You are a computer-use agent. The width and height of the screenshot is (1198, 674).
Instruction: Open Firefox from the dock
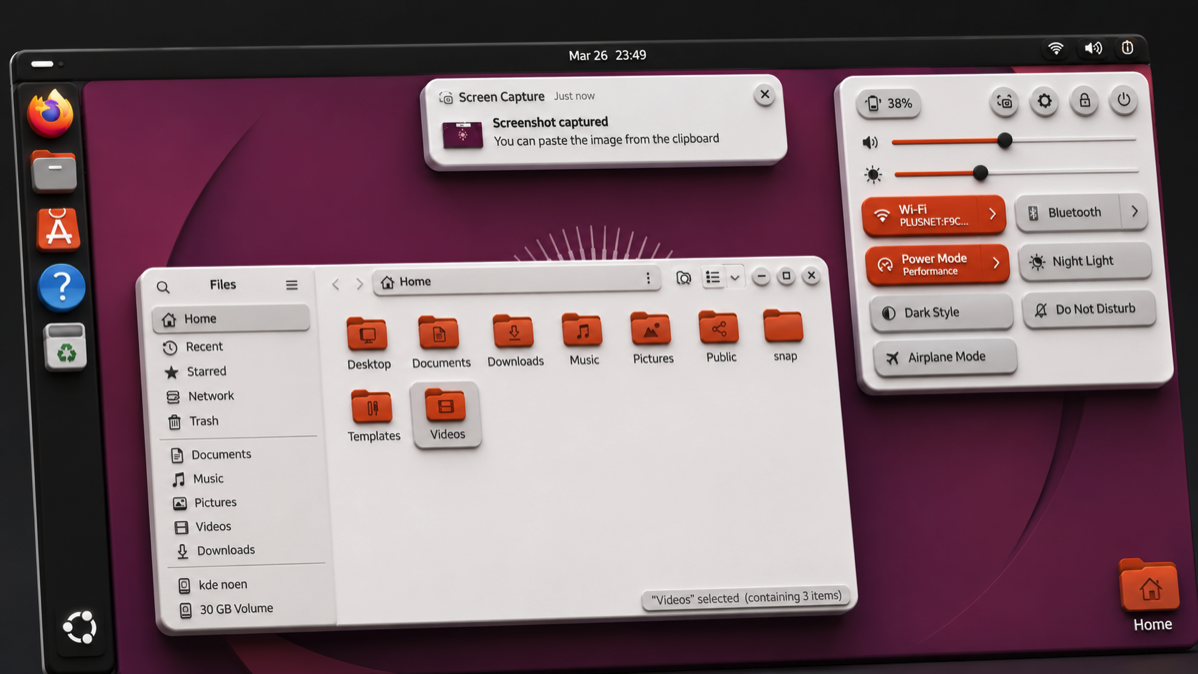(50, 113)
